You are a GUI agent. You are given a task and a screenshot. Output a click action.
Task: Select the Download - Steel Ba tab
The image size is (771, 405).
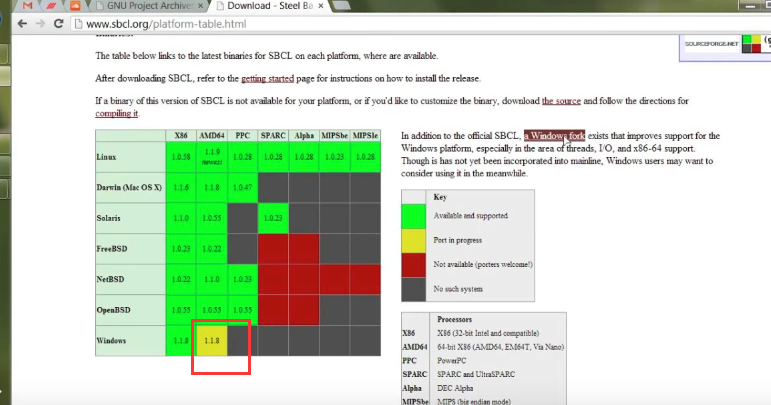pyautogui.click(x=269, y=6)
